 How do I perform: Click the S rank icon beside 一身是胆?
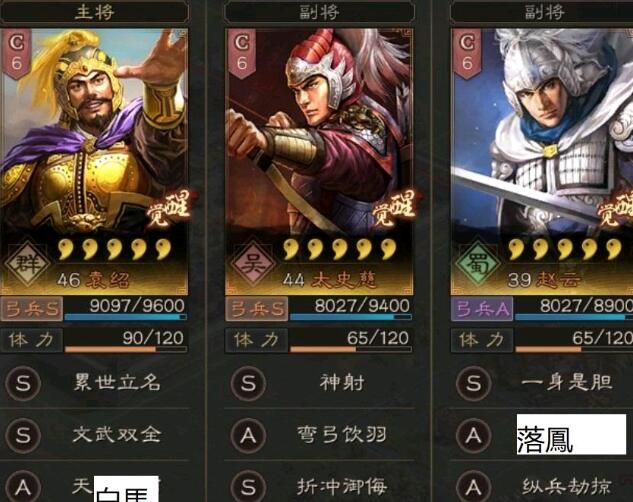coord(474,383)
